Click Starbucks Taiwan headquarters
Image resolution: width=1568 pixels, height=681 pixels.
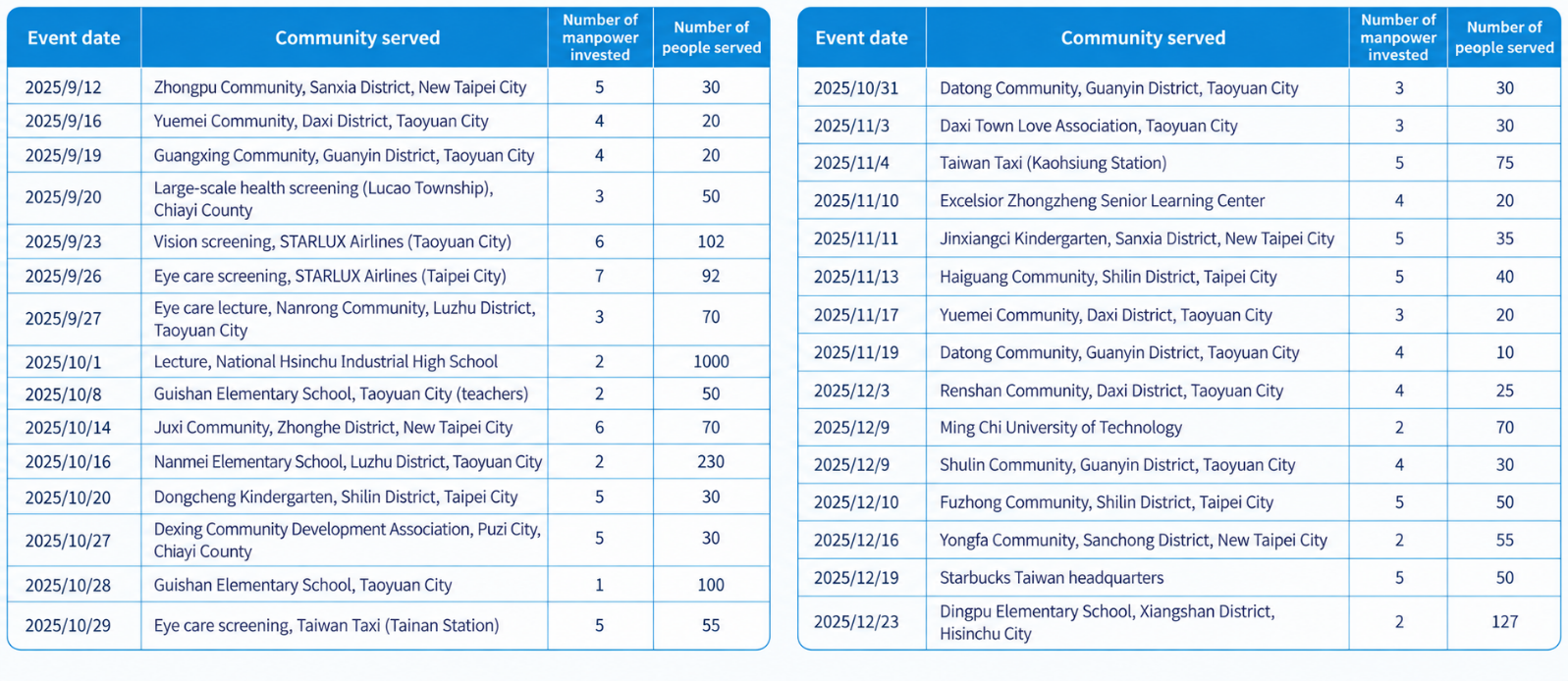coord(1052,578)
